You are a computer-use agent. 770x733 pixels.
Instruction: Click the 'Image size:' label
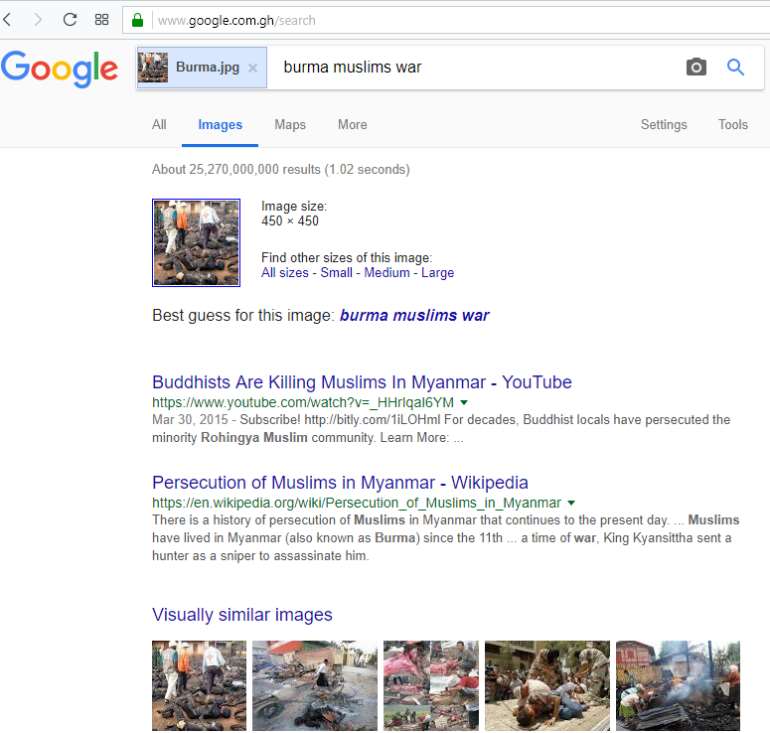pyautogui.click(x=294, y=206)
